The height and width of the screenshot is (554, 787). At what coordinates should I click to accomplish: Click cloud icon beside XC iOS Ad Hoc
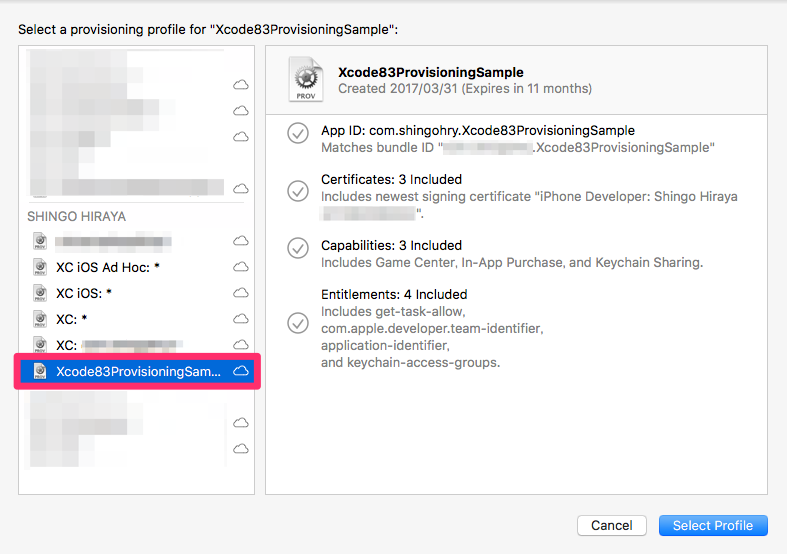tap(241, 266)
